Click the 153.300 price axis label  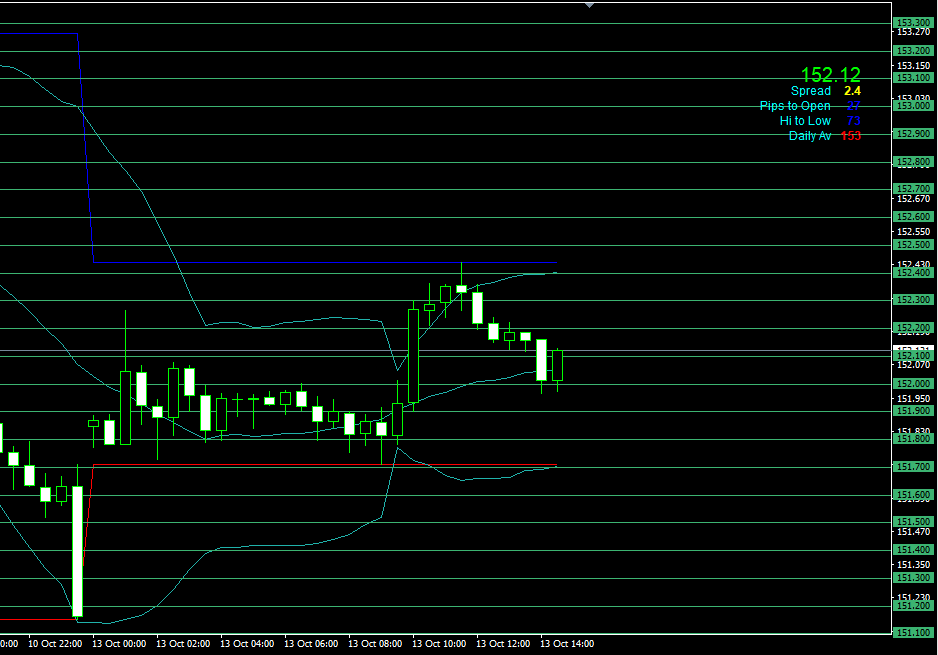coord(913,23)
